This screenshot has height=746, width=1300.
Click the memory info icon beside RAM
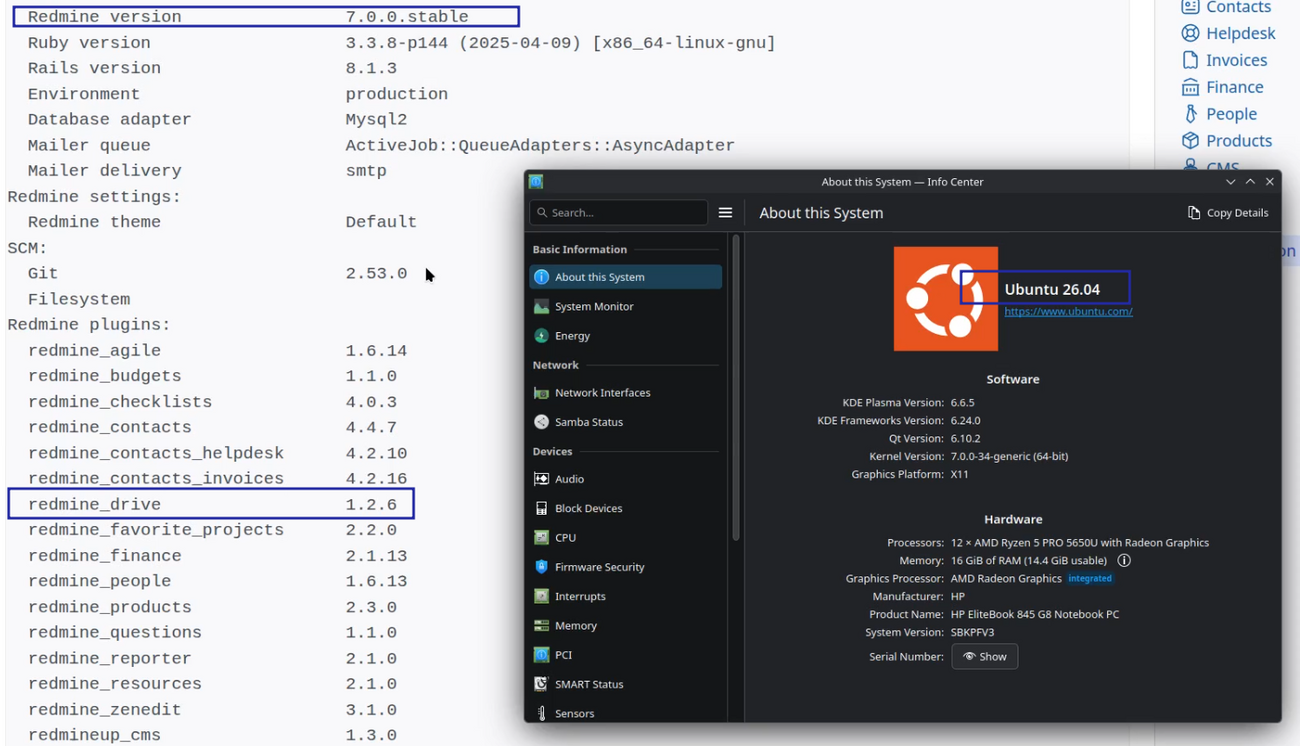[x=1124, y=561]
